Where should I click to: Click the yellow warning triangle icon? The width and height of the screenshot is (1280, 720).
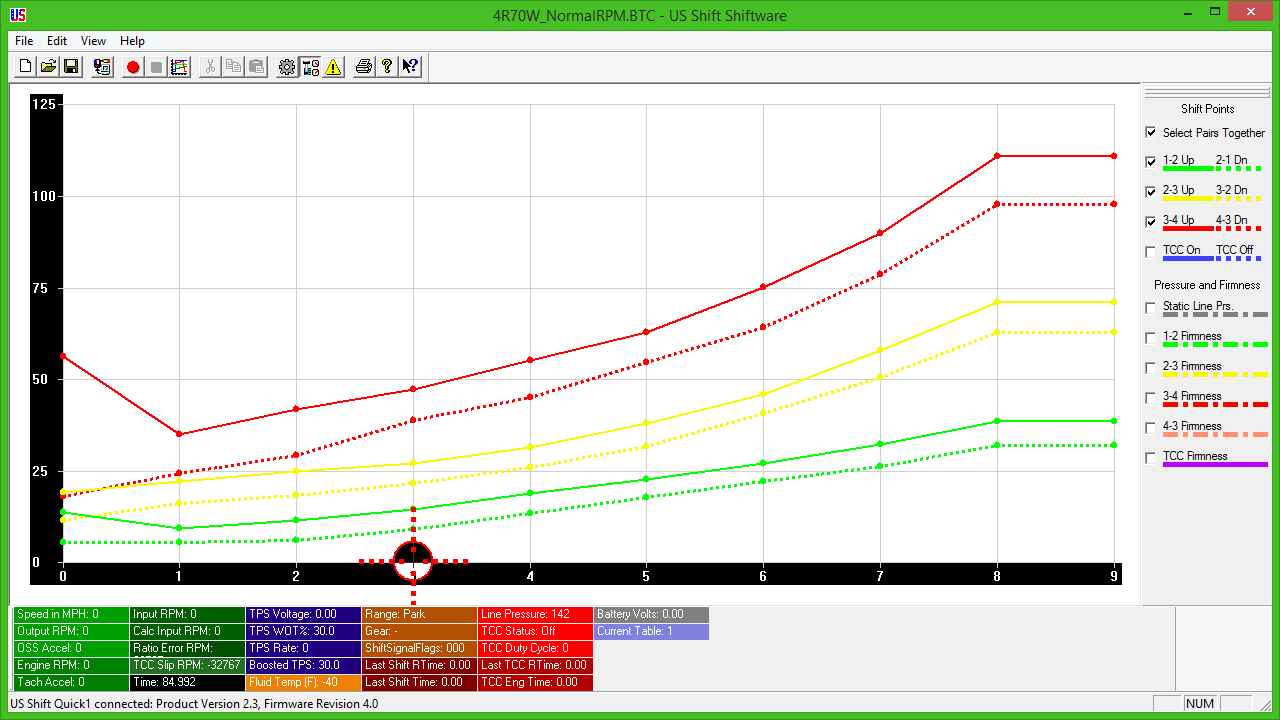[x=333, y=67]
